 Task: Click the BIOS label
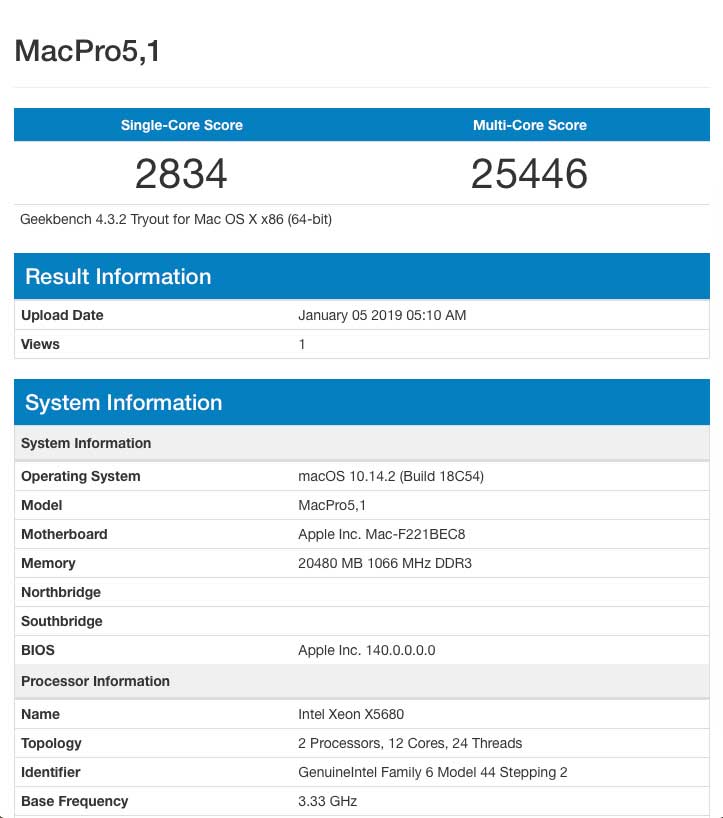point(38,650)
